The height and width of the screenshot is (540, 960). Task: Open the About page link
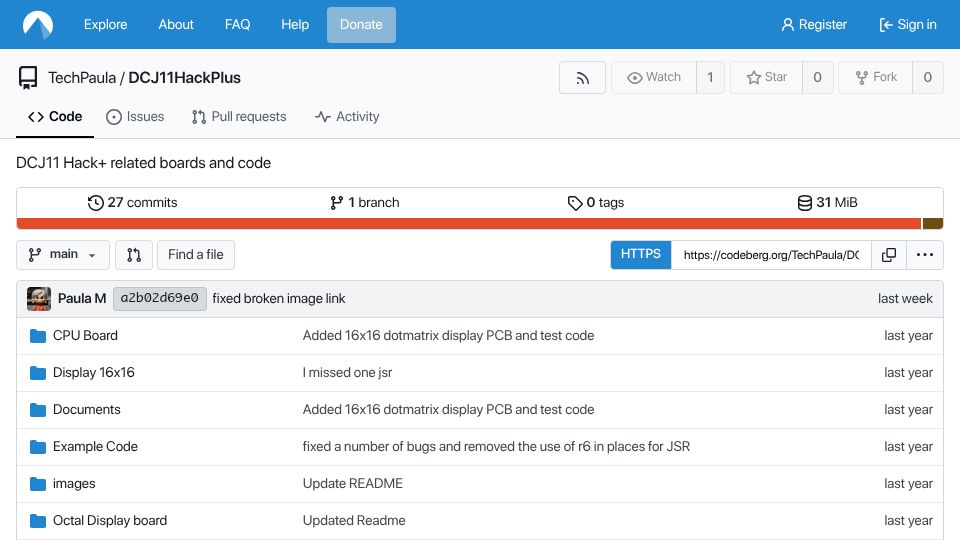(176, 24)
